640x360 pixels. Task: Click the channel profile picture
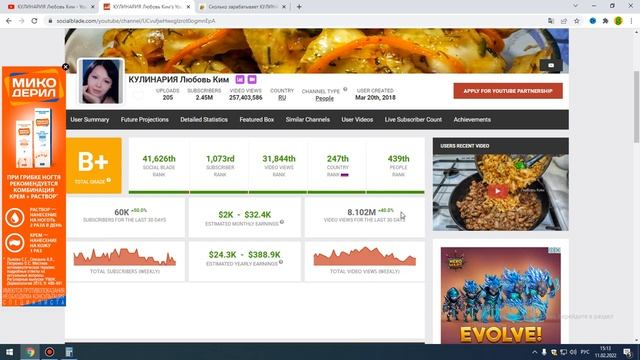(x=101, y=81)
